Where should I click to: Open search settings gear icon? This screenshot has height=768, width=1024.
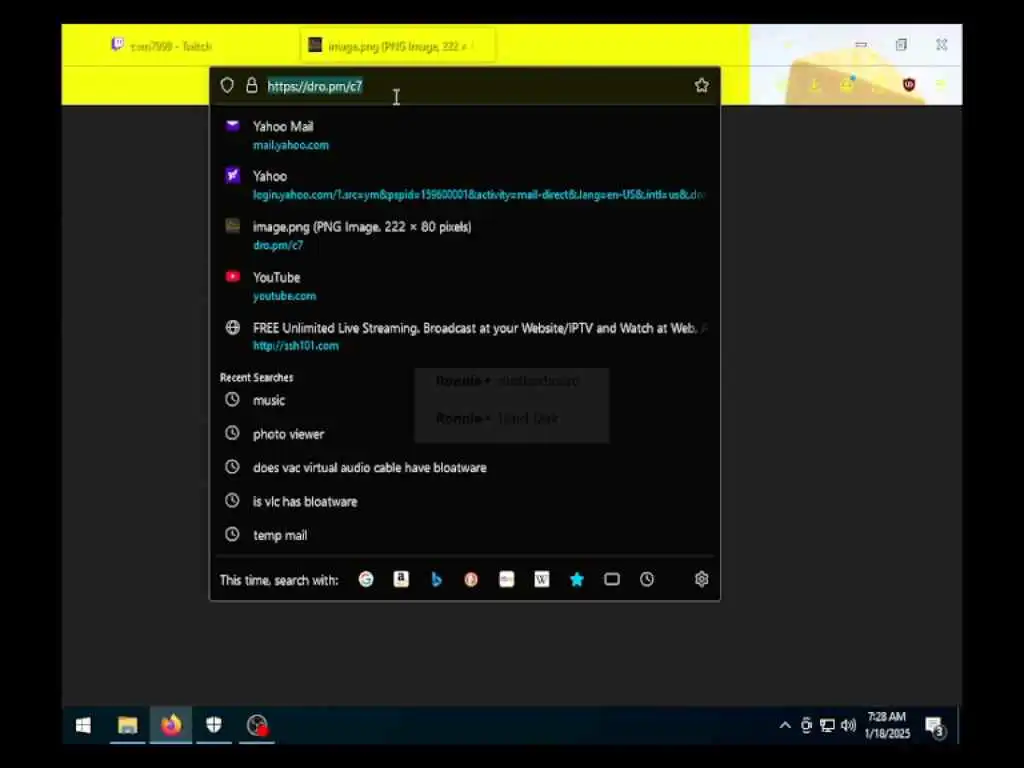701,579
